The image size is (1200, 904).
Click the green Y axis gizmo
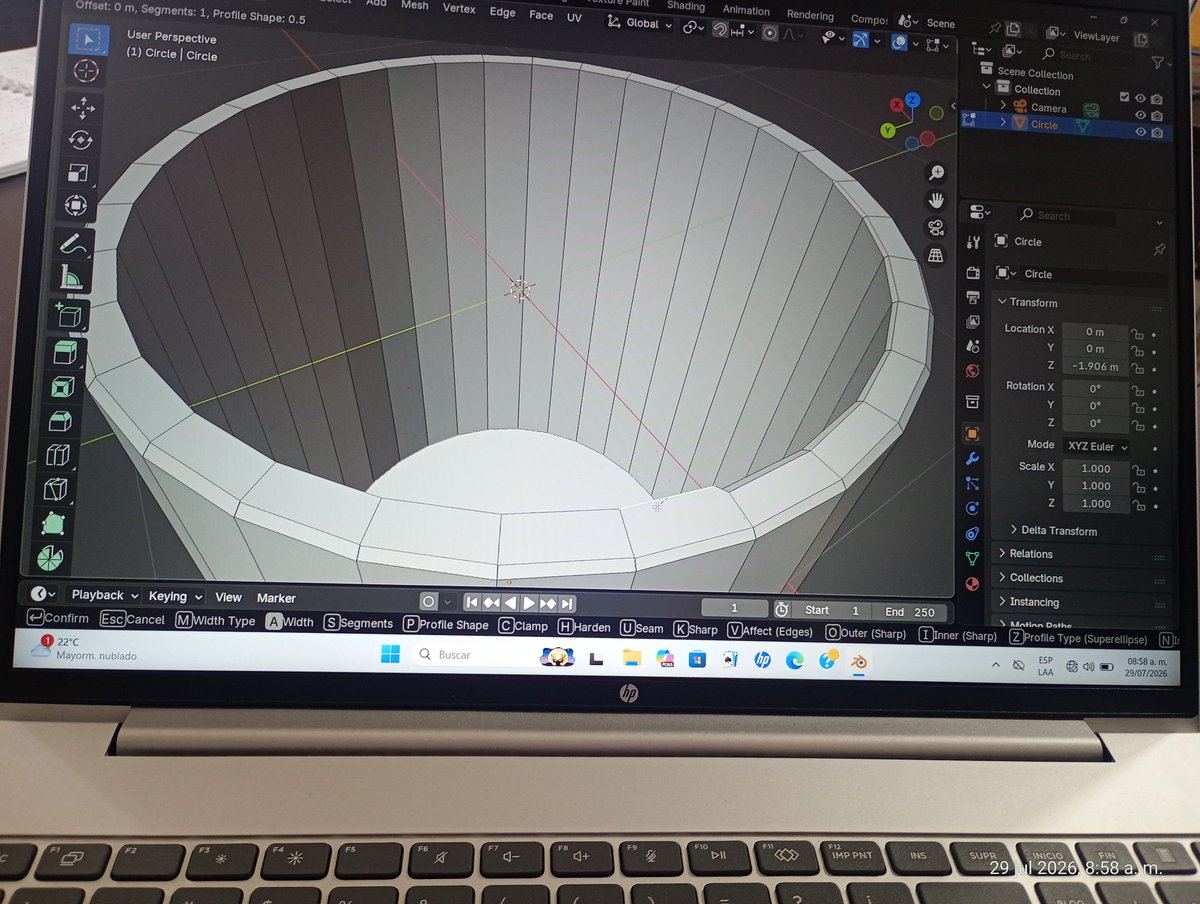(x=888, y=130)
